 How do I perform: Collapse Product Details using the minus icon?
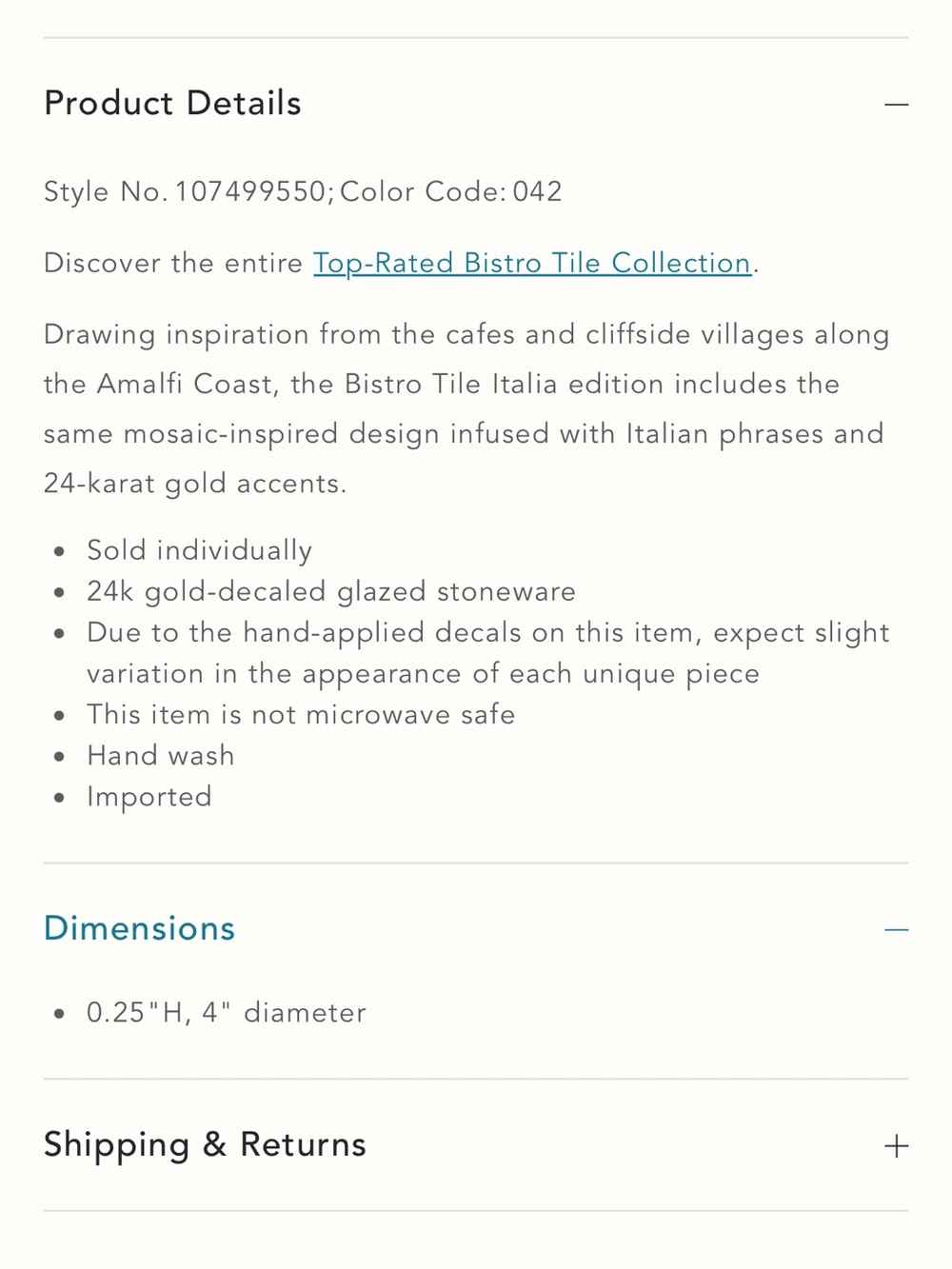pyautogui.click(x=896, y=104)
